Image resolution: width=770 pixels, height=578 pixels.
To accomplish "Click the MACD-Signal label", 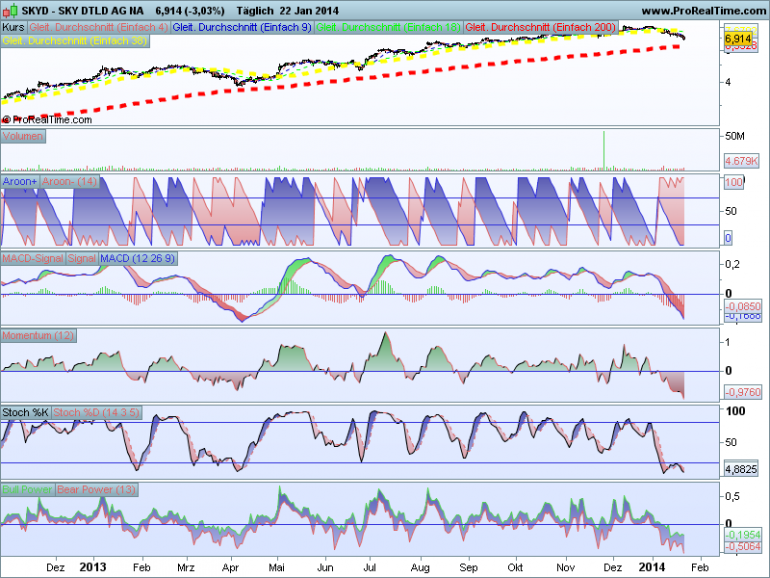I will pos(33,259).
